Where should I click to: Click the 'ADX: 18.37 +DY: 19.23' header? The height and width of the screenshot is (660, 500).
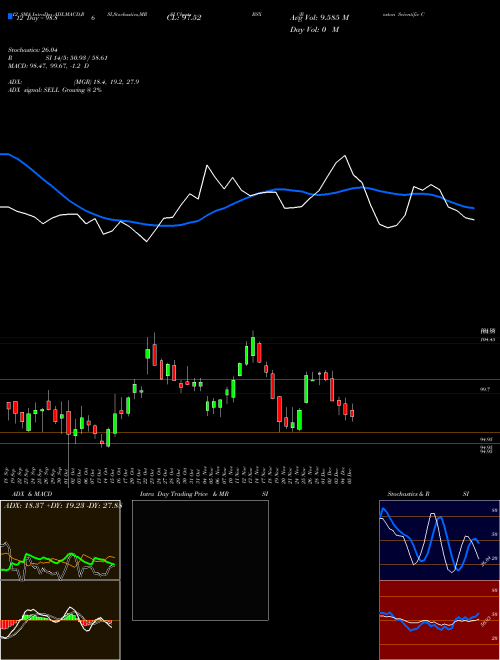45,505
